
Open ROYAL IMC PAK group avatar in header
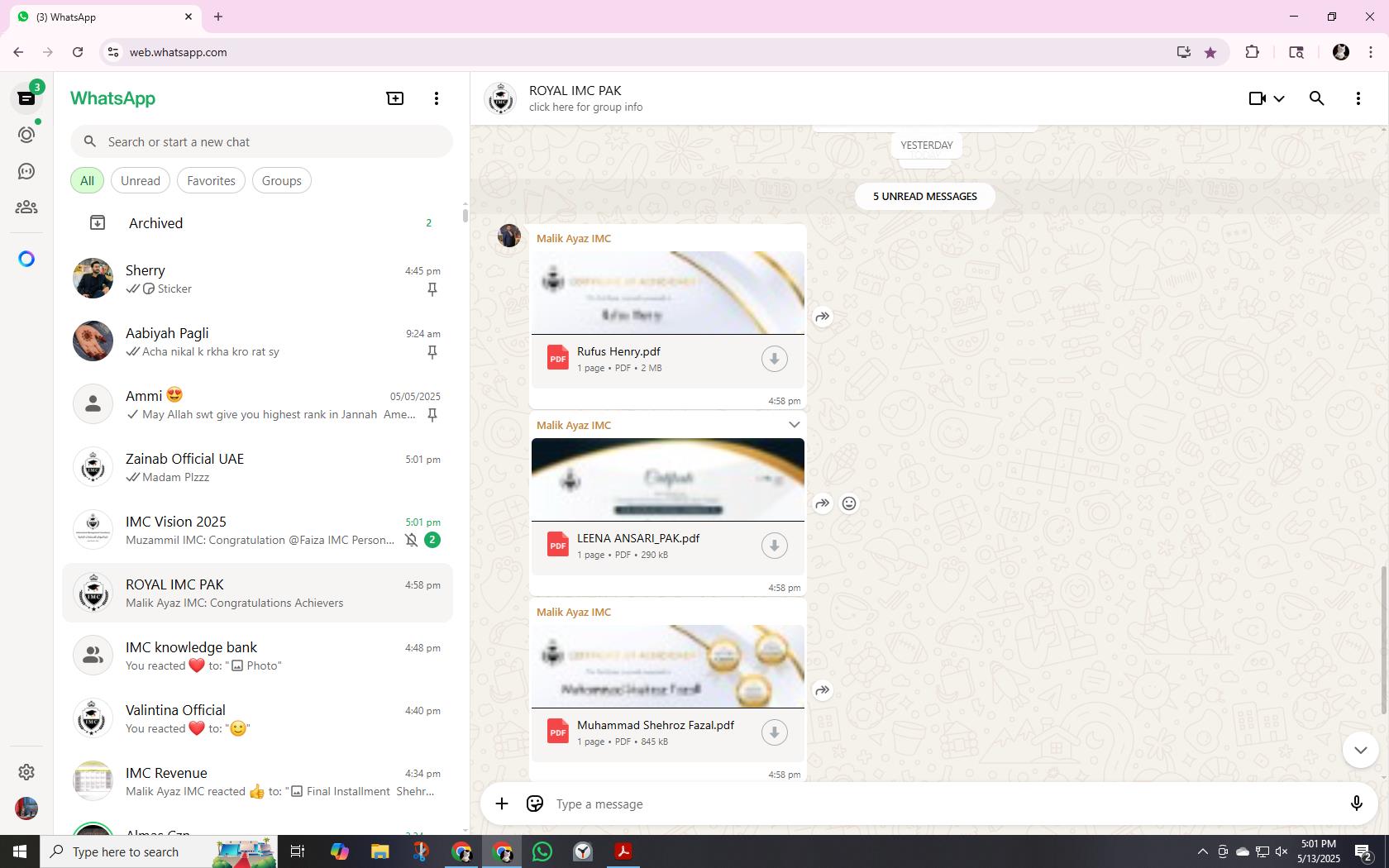tap(500, 98)
